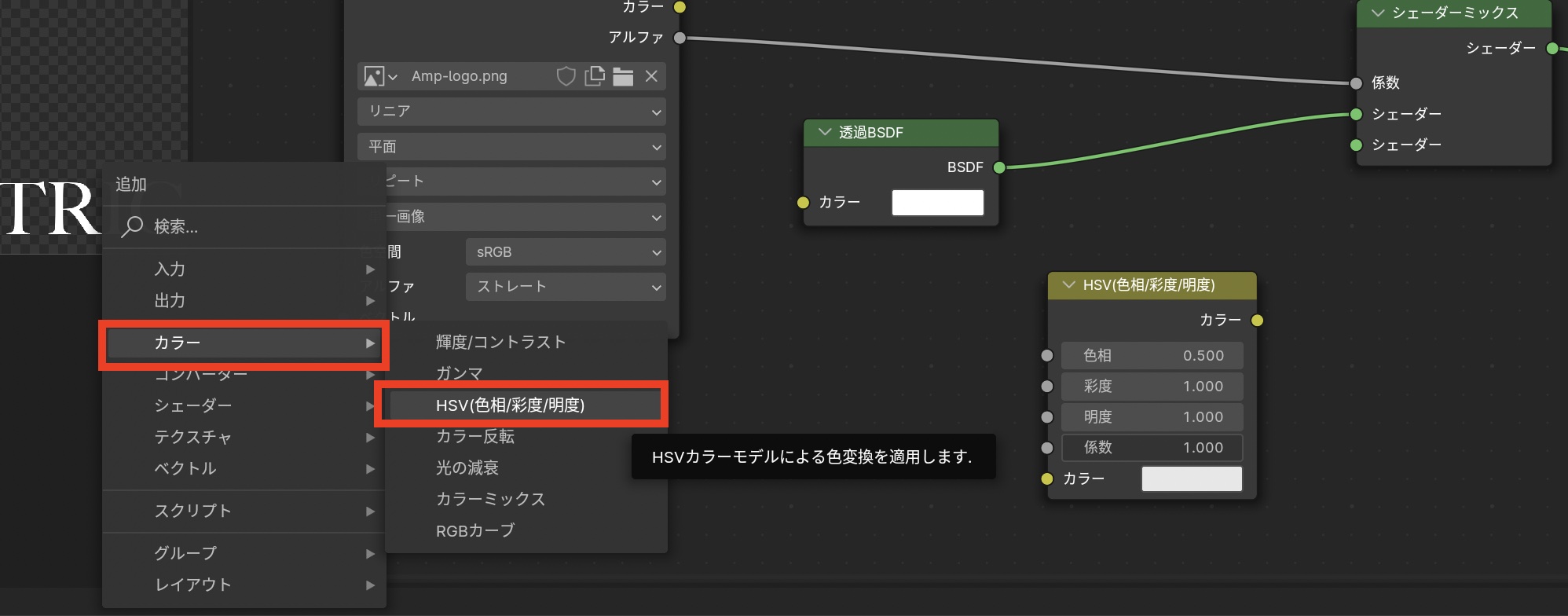The image size is (1568, 616).
Task: Choose カラーミックス from the submenu
Action: tap(490, 500)
